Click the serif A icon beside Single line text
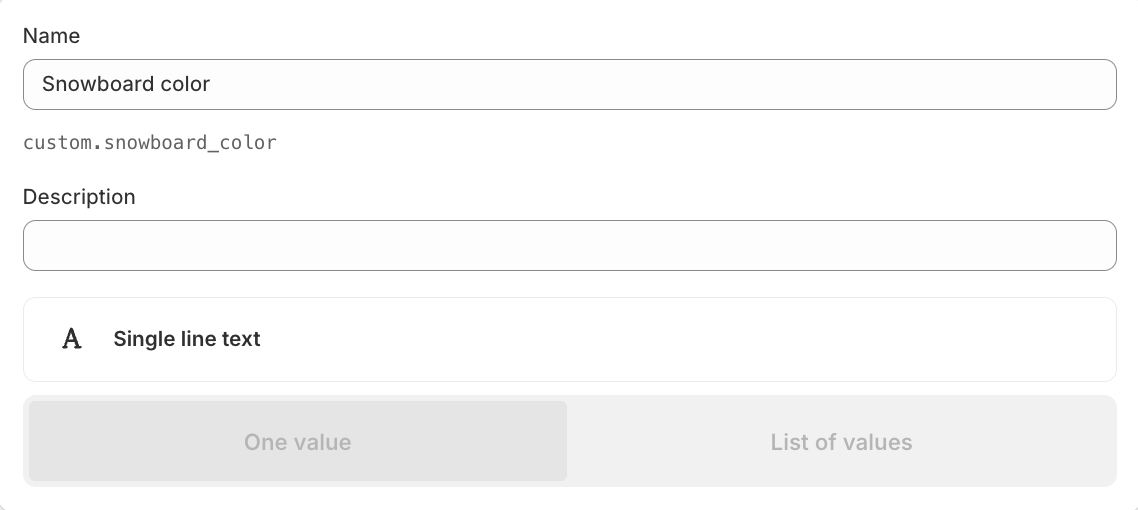1138x510 pixels. 71,339
